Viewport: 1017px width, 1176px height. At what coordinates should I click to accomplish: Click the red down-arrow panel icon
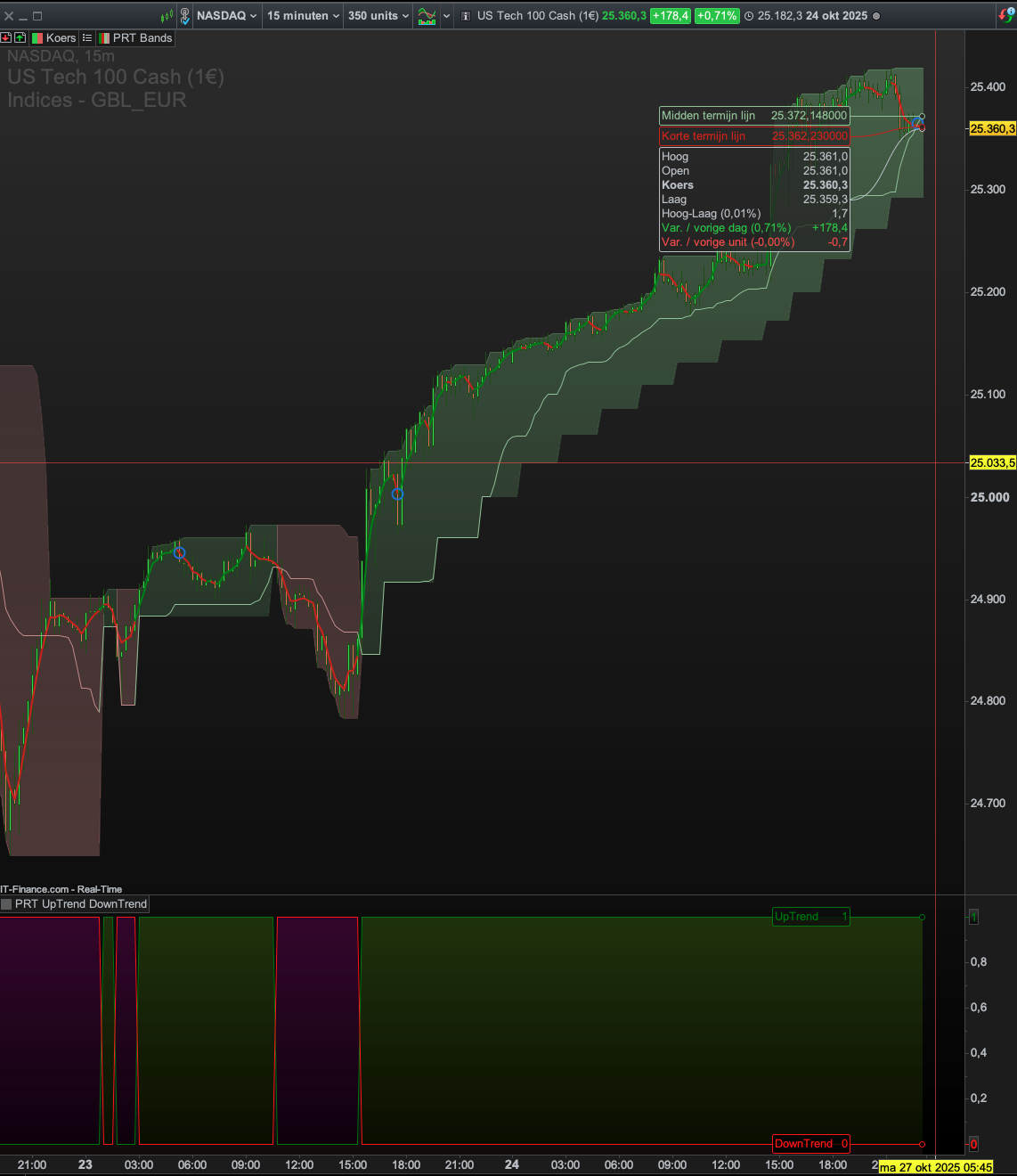(x=5, y=38)
